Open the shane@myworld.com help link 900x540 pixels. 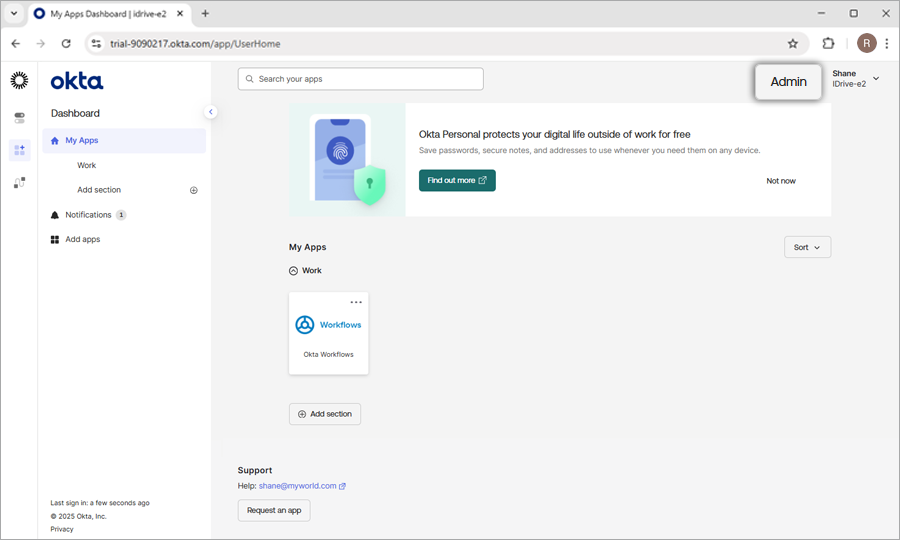point(298,486)
